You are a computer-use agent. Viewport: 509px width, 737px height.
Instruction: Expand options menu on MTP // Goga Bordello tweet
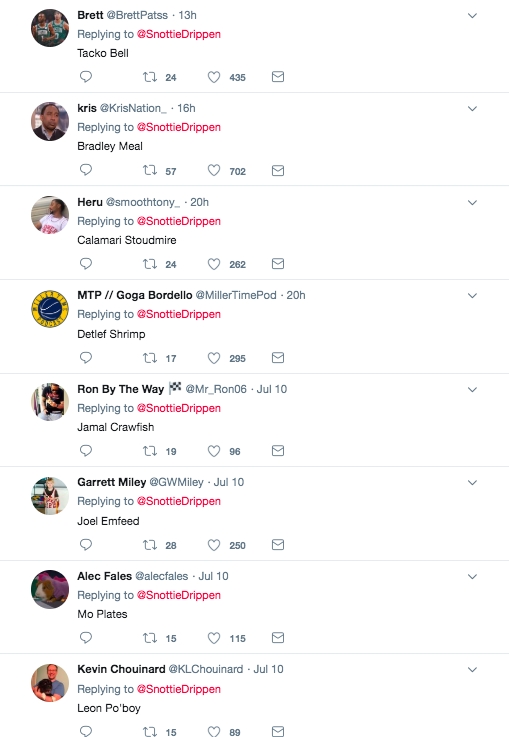[472, 296]
